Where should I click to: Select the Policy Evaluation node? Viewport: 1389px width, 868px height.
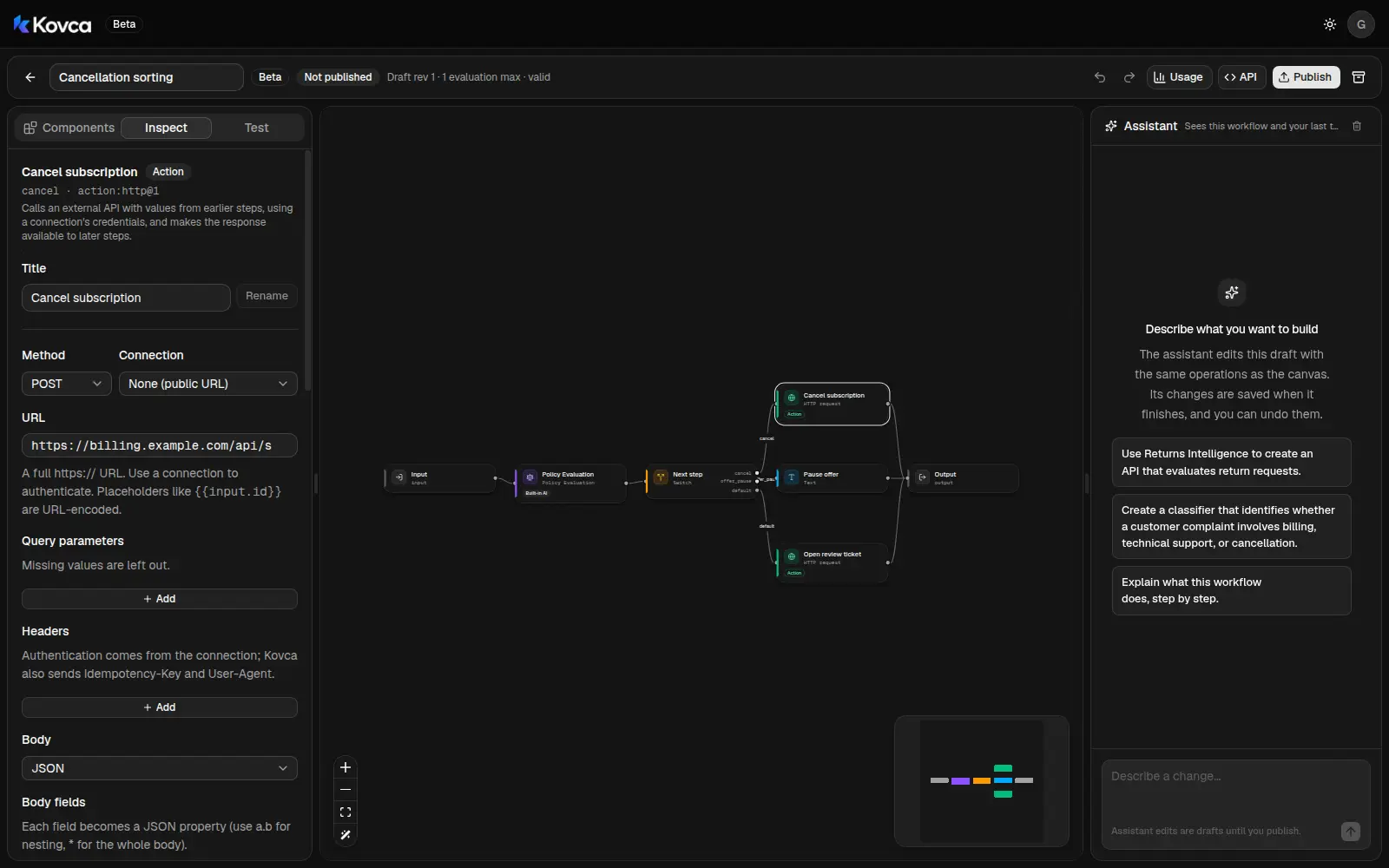[x=569, y=483]
